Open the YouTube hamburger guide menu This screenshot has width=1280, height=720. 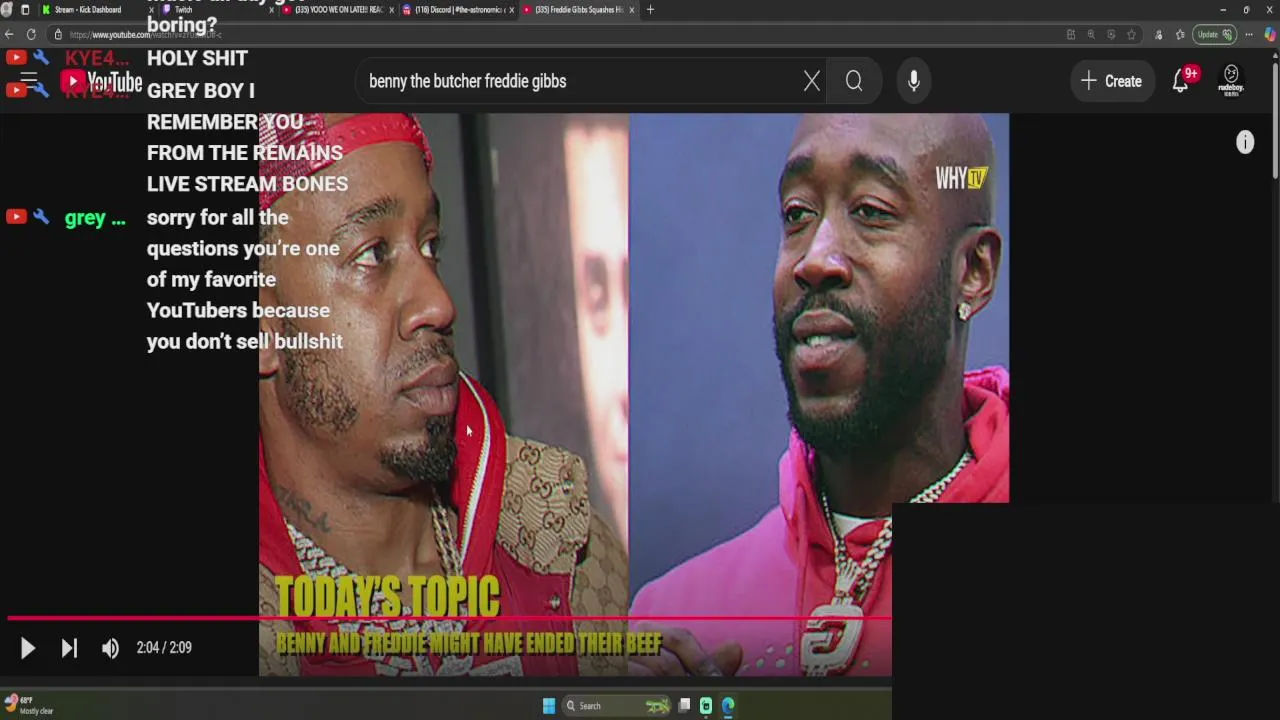[29, 79]
